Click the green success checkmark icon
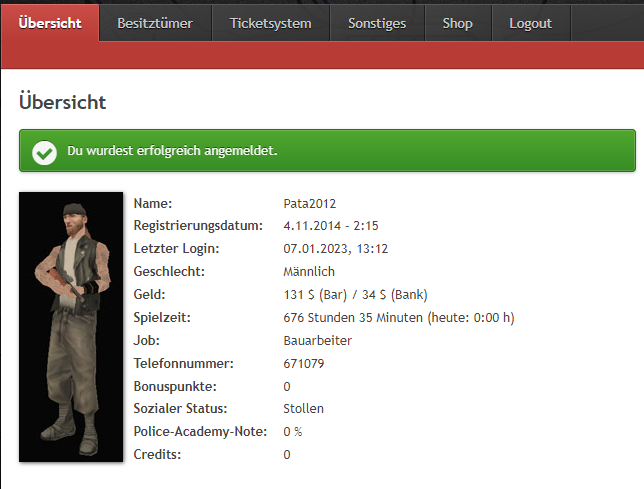644x489 pixels. coord(44,153)
